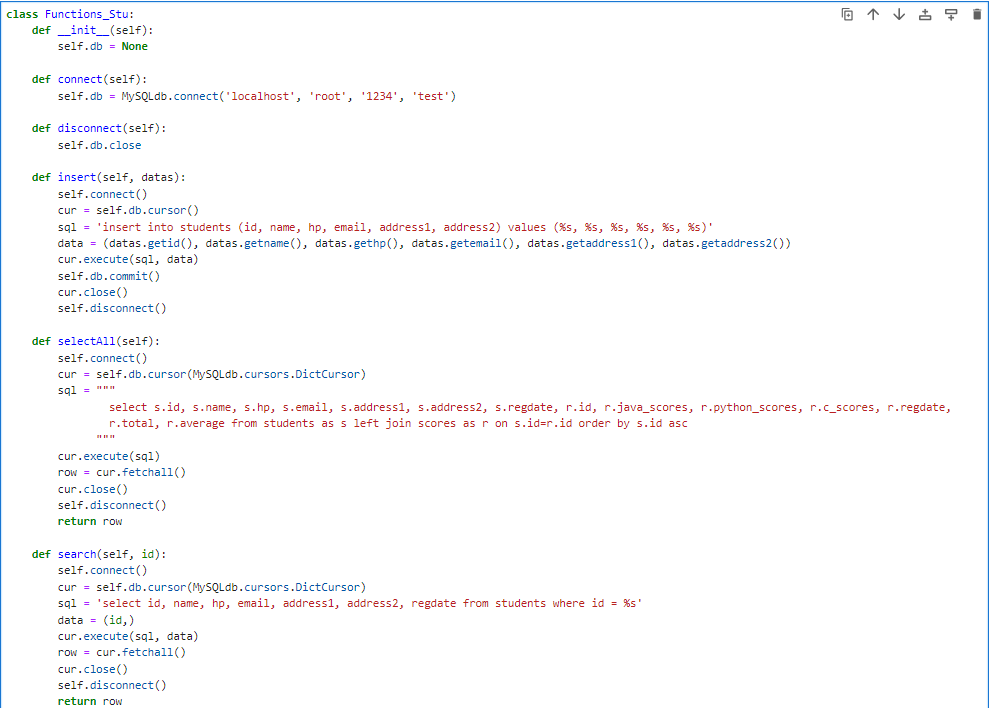Click the 'self.db.close' line
The width and height of the screenshot is (990, 708).
coord(99,145)
